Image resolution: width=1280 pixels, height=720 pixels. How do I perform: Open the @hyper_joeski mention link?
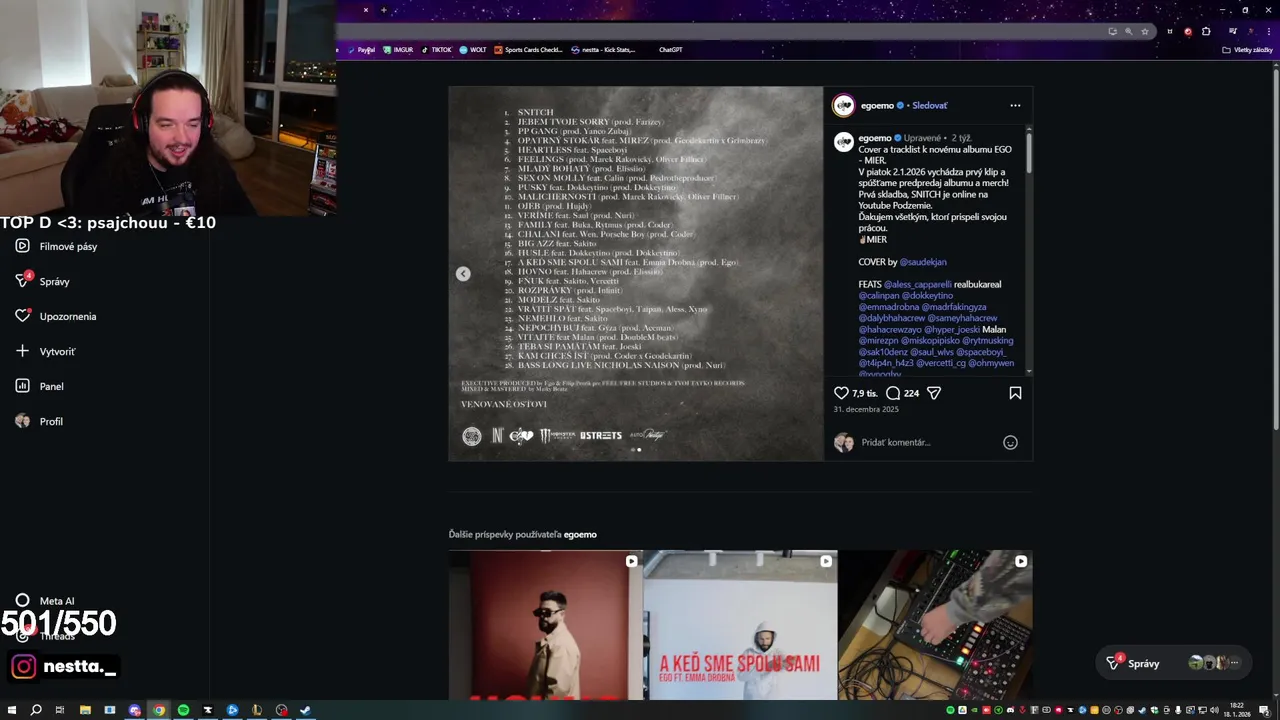(952, 329)
